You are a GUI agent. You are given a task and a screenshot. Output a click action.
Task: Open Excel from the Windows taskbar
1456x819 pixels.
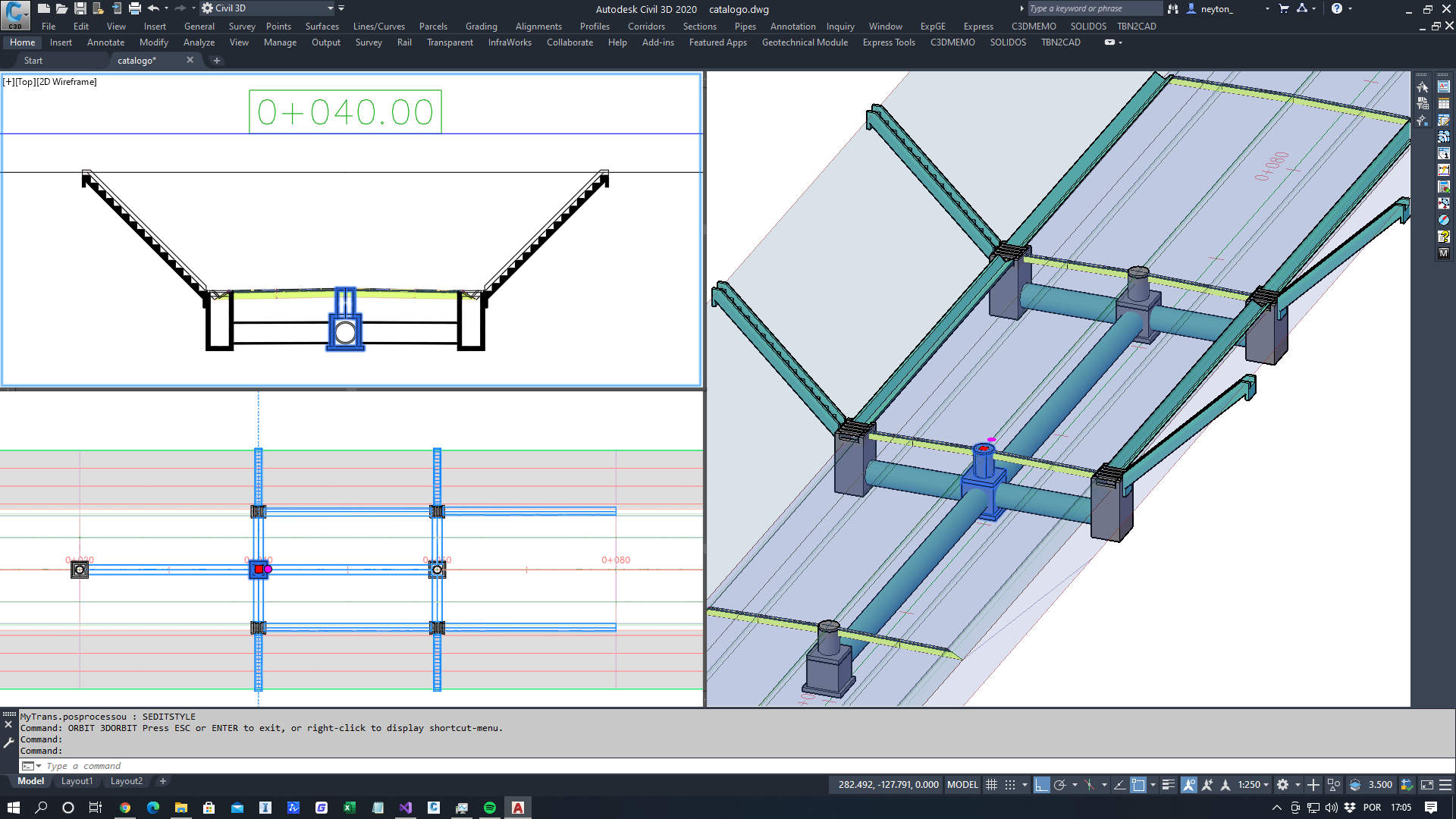coord(350,808)
